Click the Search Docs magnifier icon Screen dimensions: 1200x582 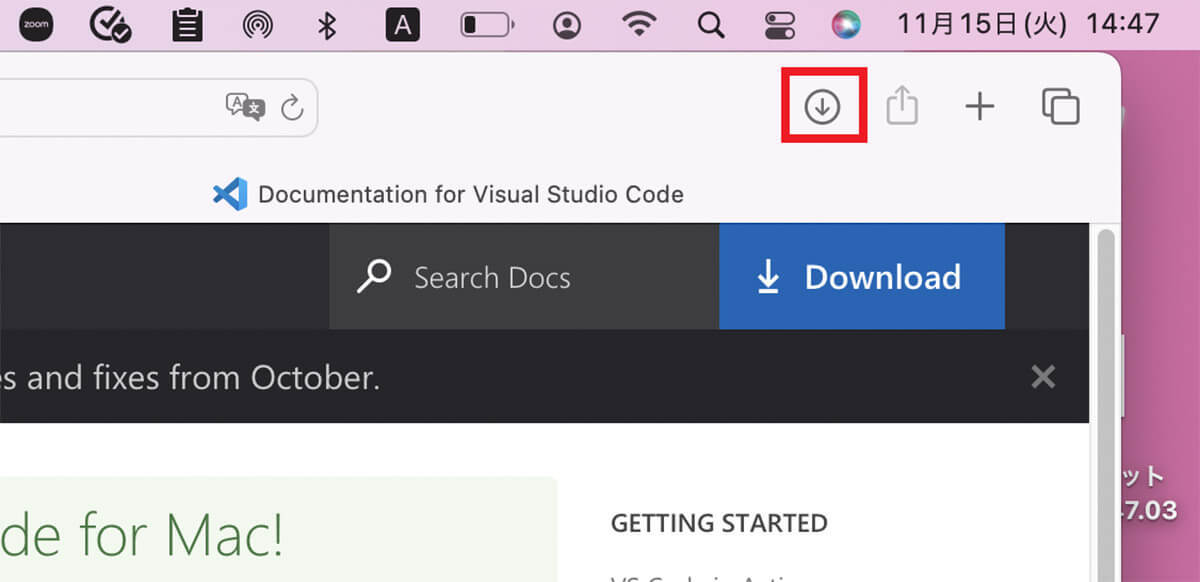point(374,277)
